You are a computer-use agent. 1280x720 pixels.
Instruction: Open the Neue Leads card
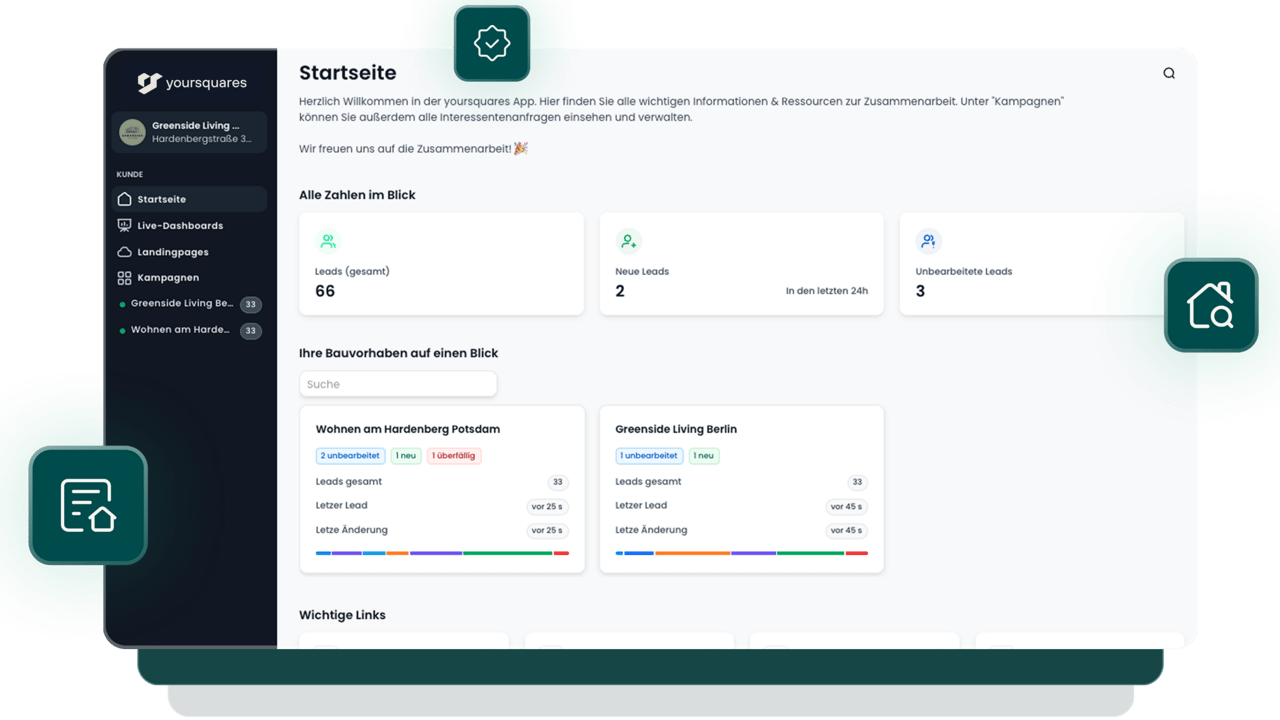[741, 264]
